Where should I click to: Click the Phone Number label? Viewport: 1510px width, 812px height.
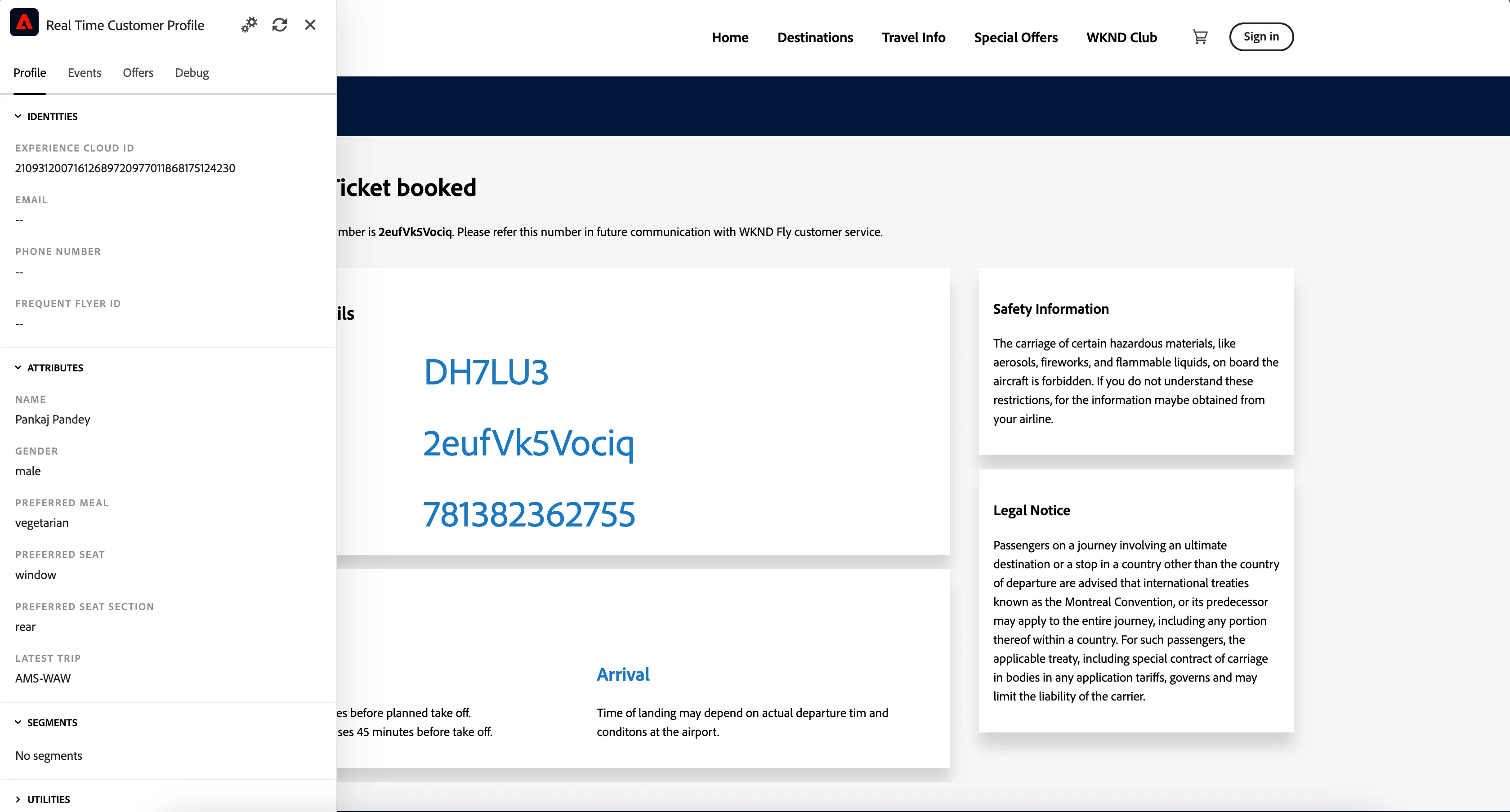click(x=58, y=251)
